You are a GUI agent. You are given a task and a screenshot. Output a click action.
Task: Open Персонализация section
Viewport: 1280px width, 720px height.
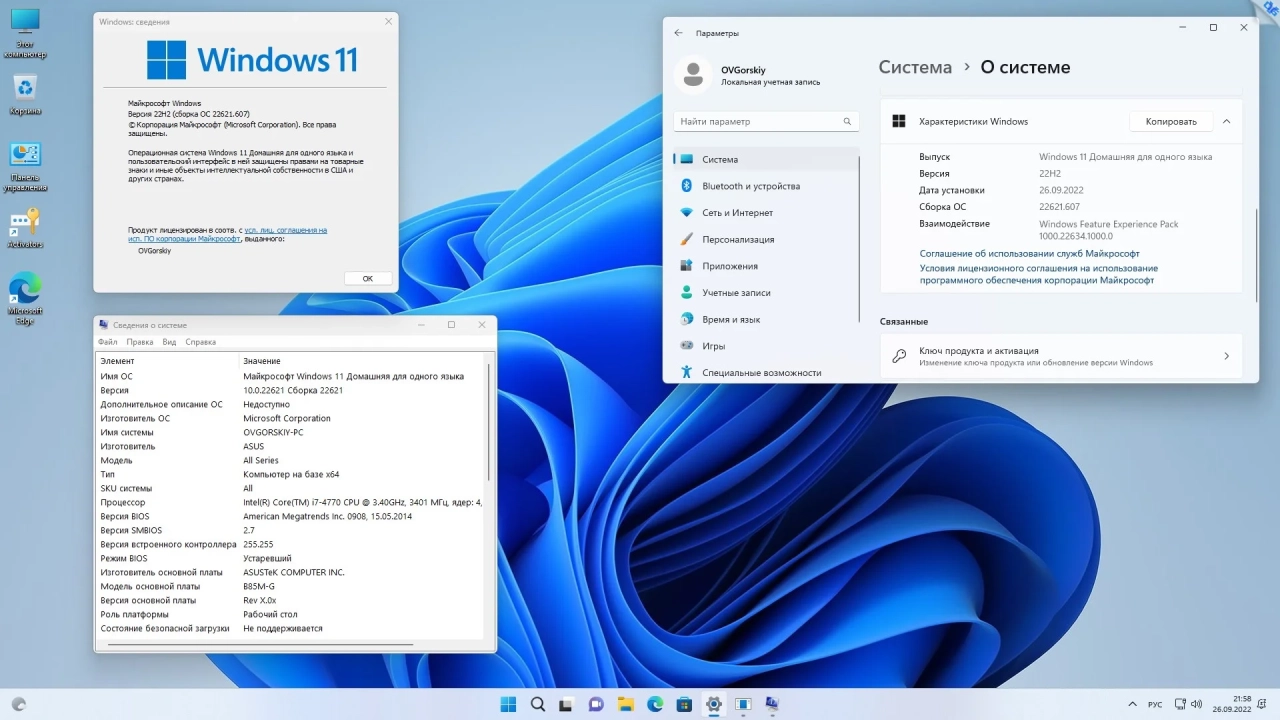[766, 239]
